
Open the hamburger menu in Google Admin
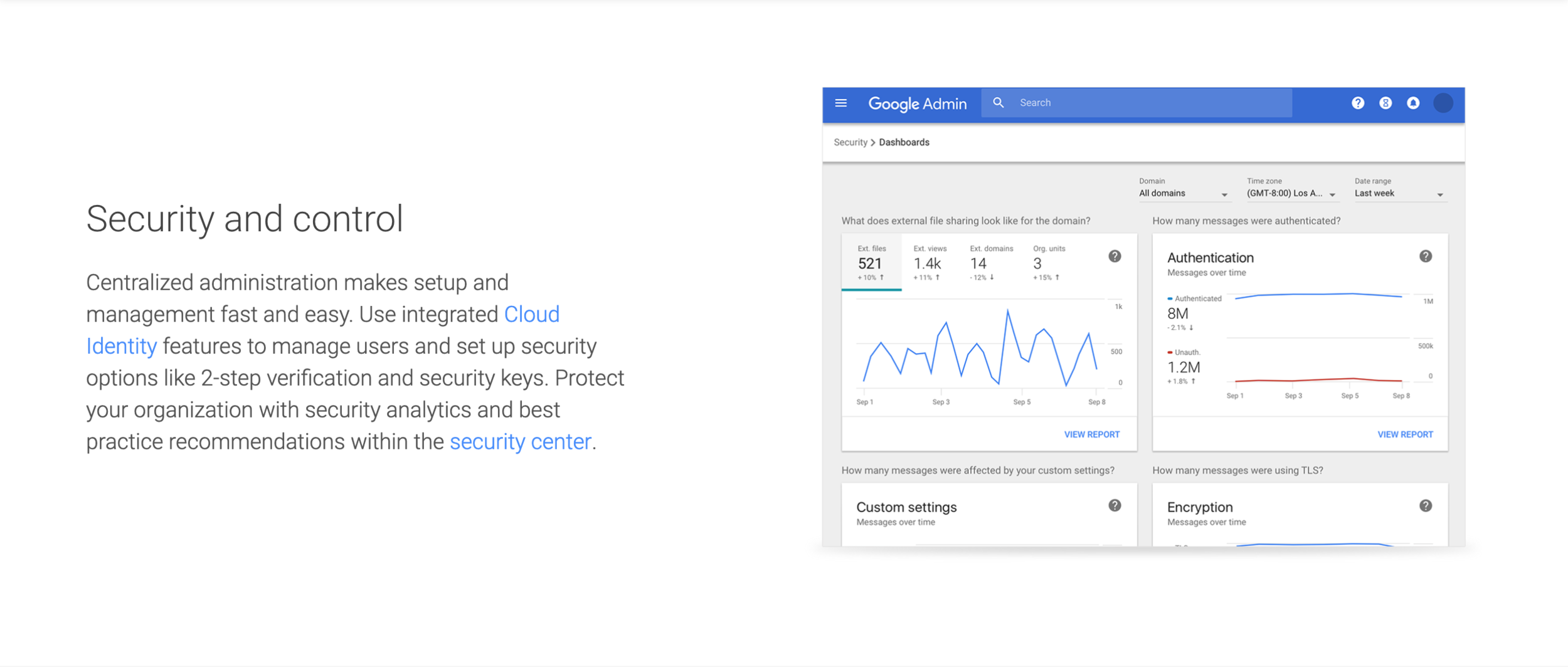[841, 103]
